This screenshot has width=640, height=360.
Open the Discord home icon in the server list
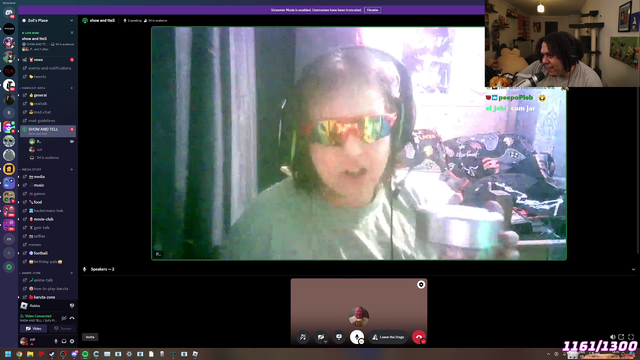pyautogui.click(x=9, y=13)
